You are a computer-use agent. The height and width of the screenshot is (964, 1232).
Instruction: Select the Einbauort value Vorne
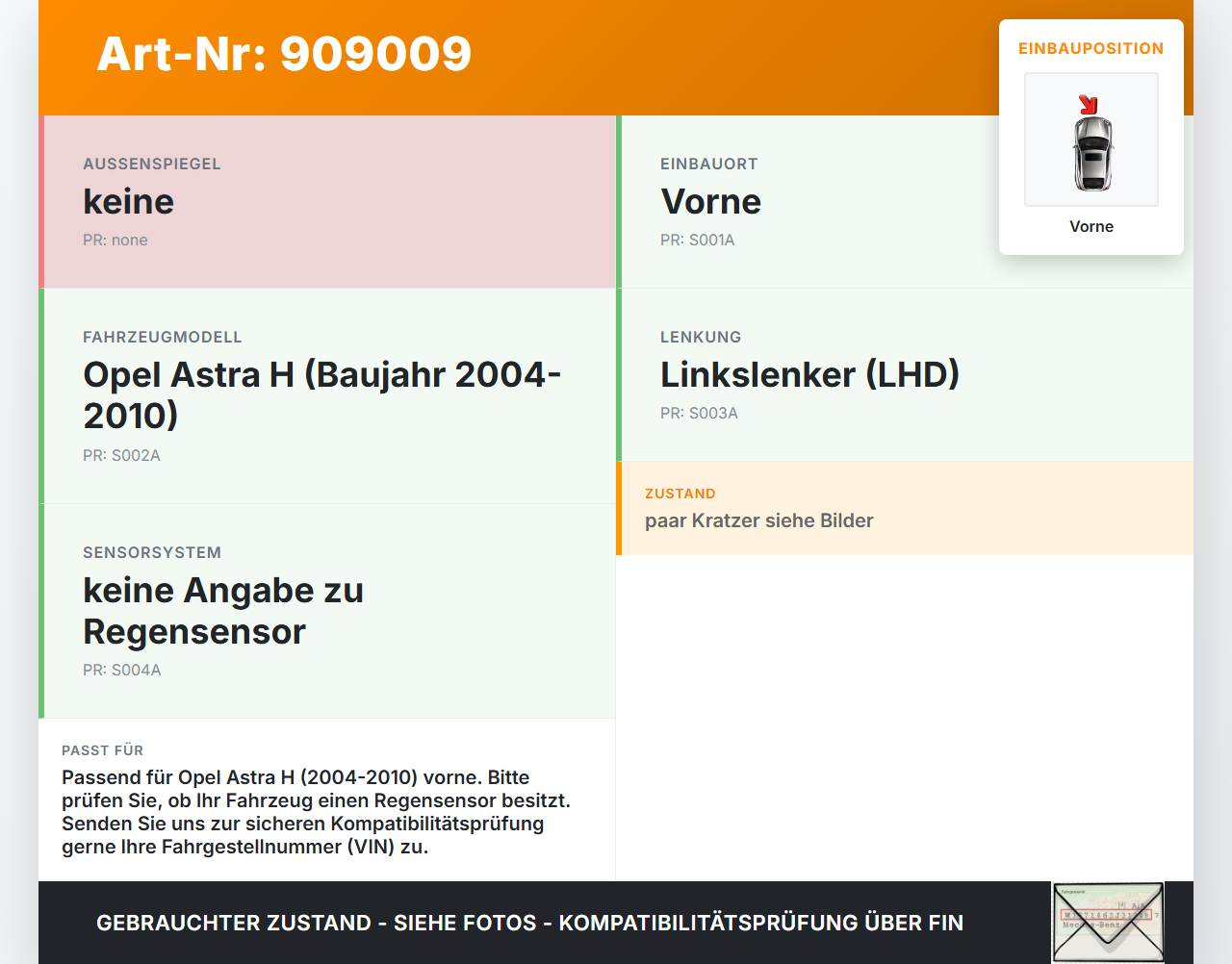click(710, 201)
